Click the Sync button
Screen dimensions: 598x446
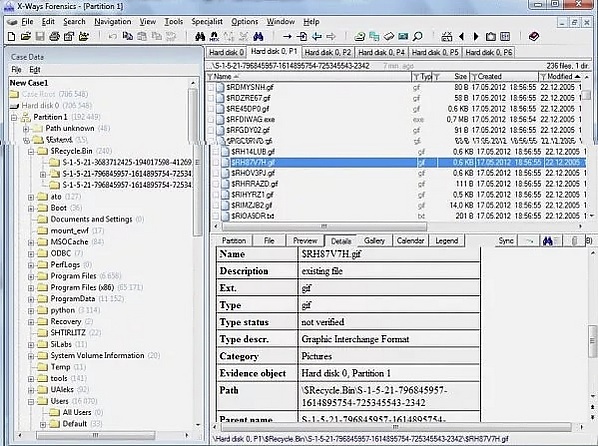pos(506,241)
